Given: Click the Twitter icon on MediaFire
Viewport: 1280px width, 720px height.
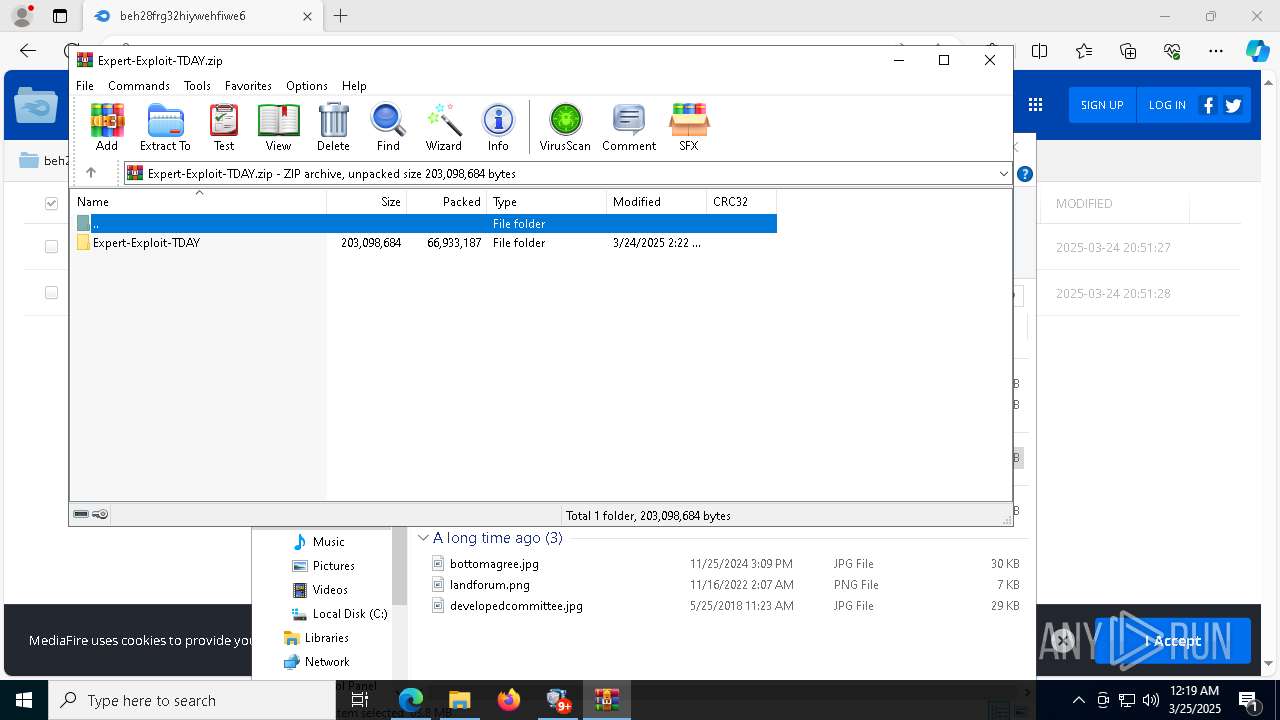Looking at the screenshot, I should (x=1233, y=105).
